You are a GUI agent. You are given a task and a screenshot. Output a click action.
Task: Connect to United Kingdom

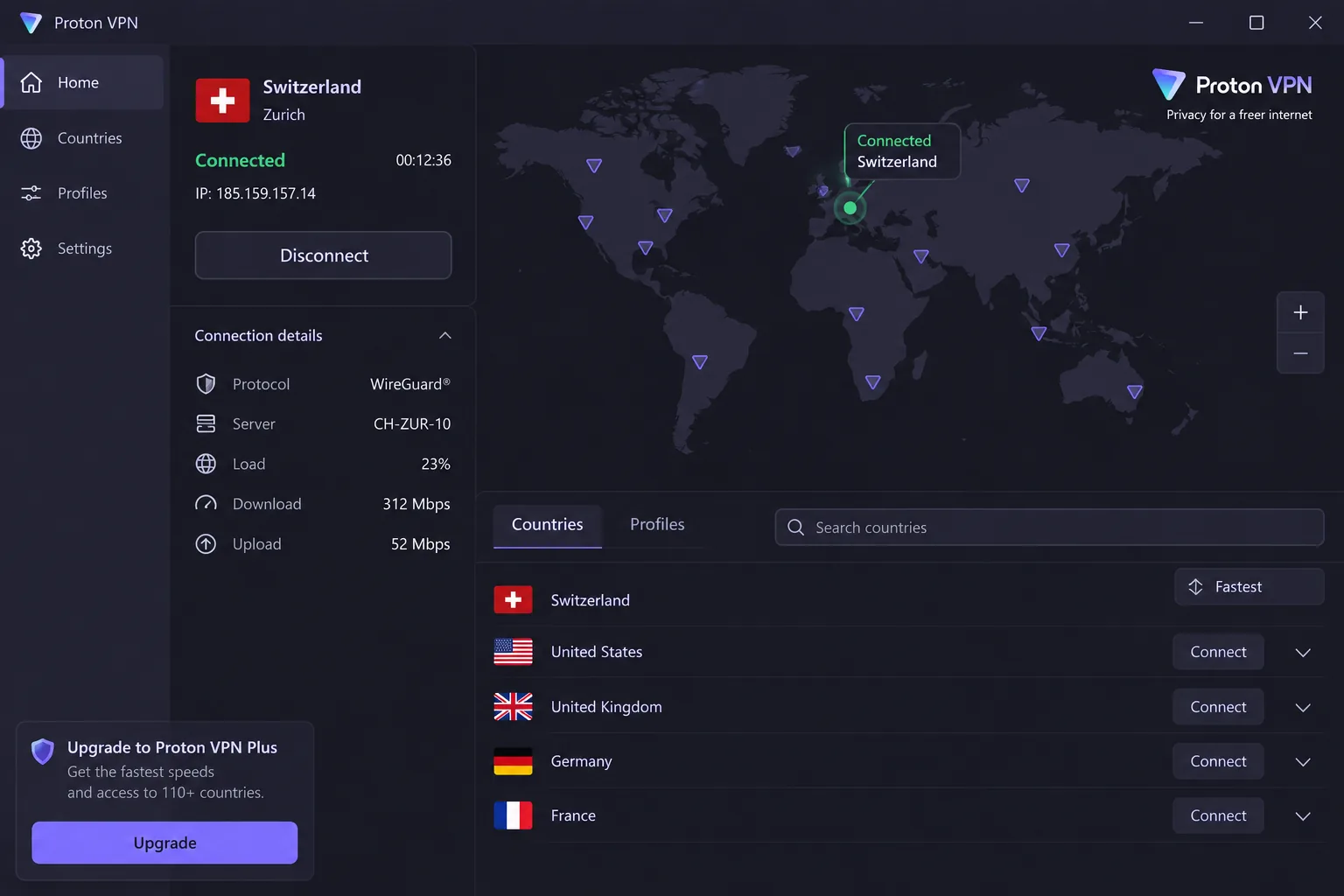tap(1218, 707)
